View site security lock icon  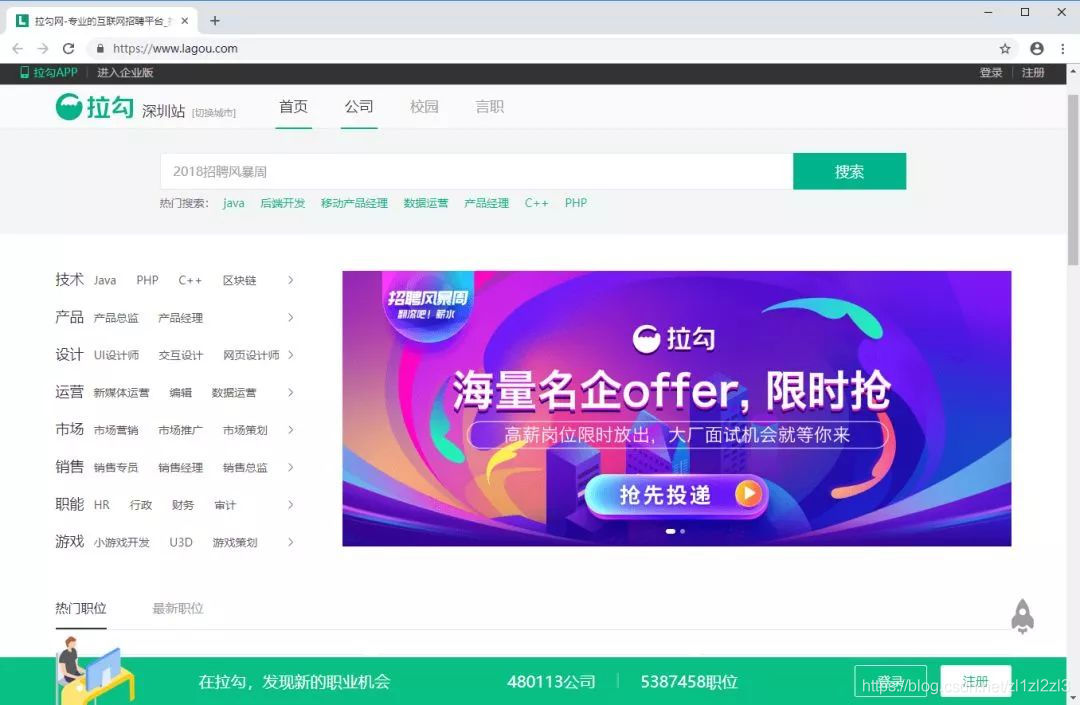tap(101, 49)
